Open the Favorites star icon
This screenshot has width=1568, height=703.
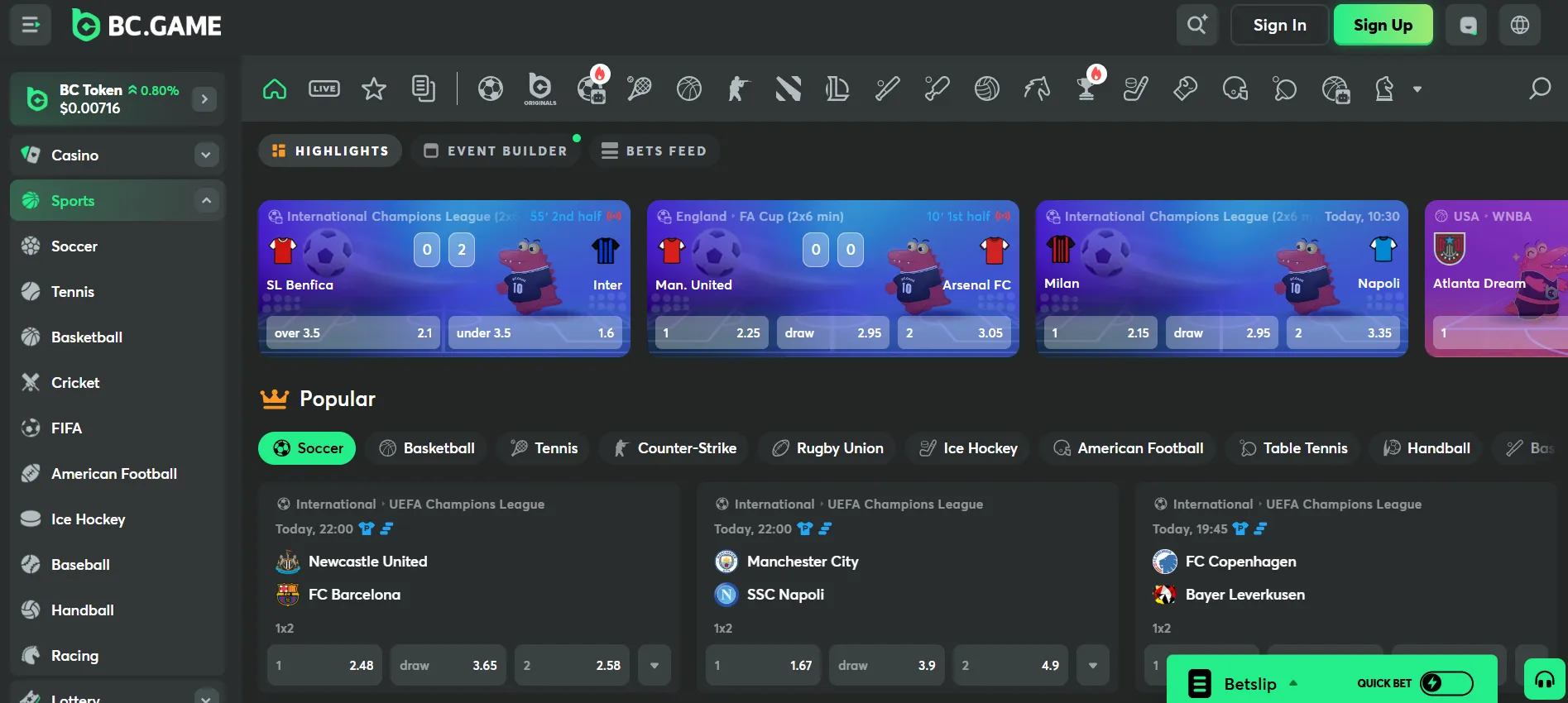coord(374,88)
